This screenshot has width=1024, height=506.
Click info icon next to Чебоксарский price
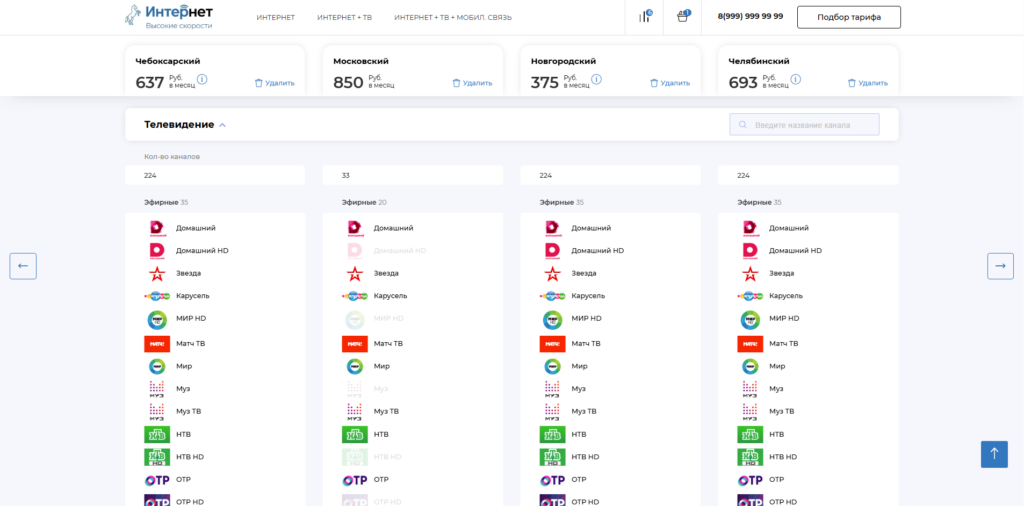[202, 79]
